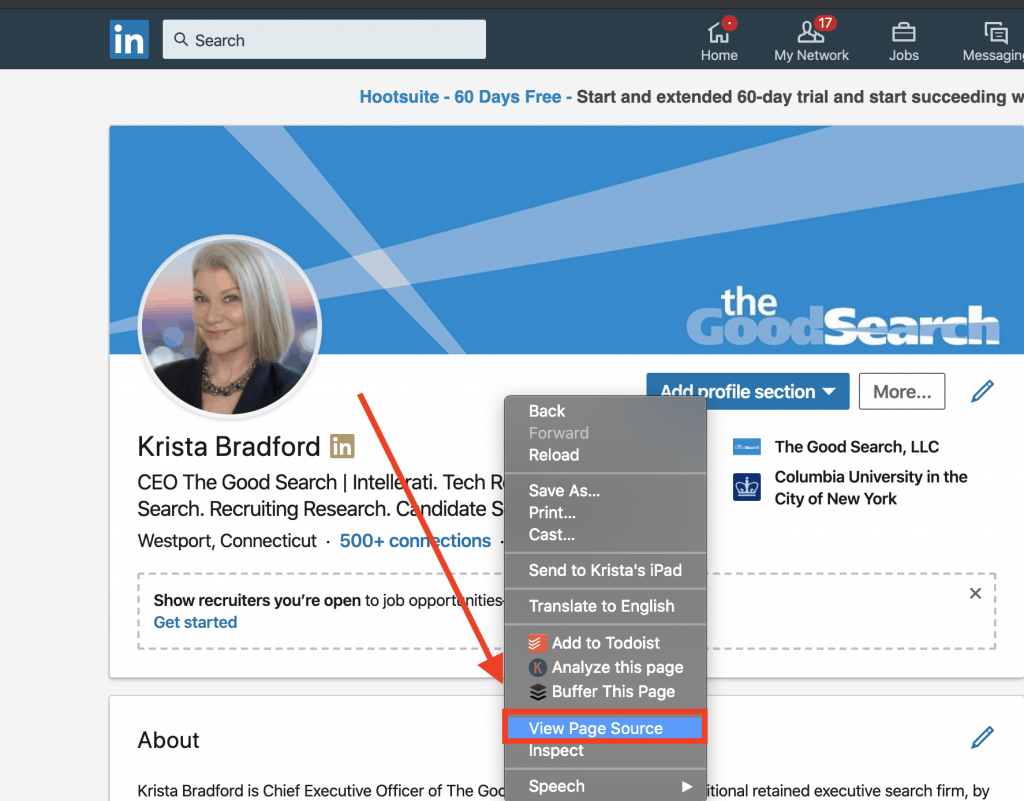Open the 500+ connections link
This screenshot has width=1024, height=801.
(415, 541)
